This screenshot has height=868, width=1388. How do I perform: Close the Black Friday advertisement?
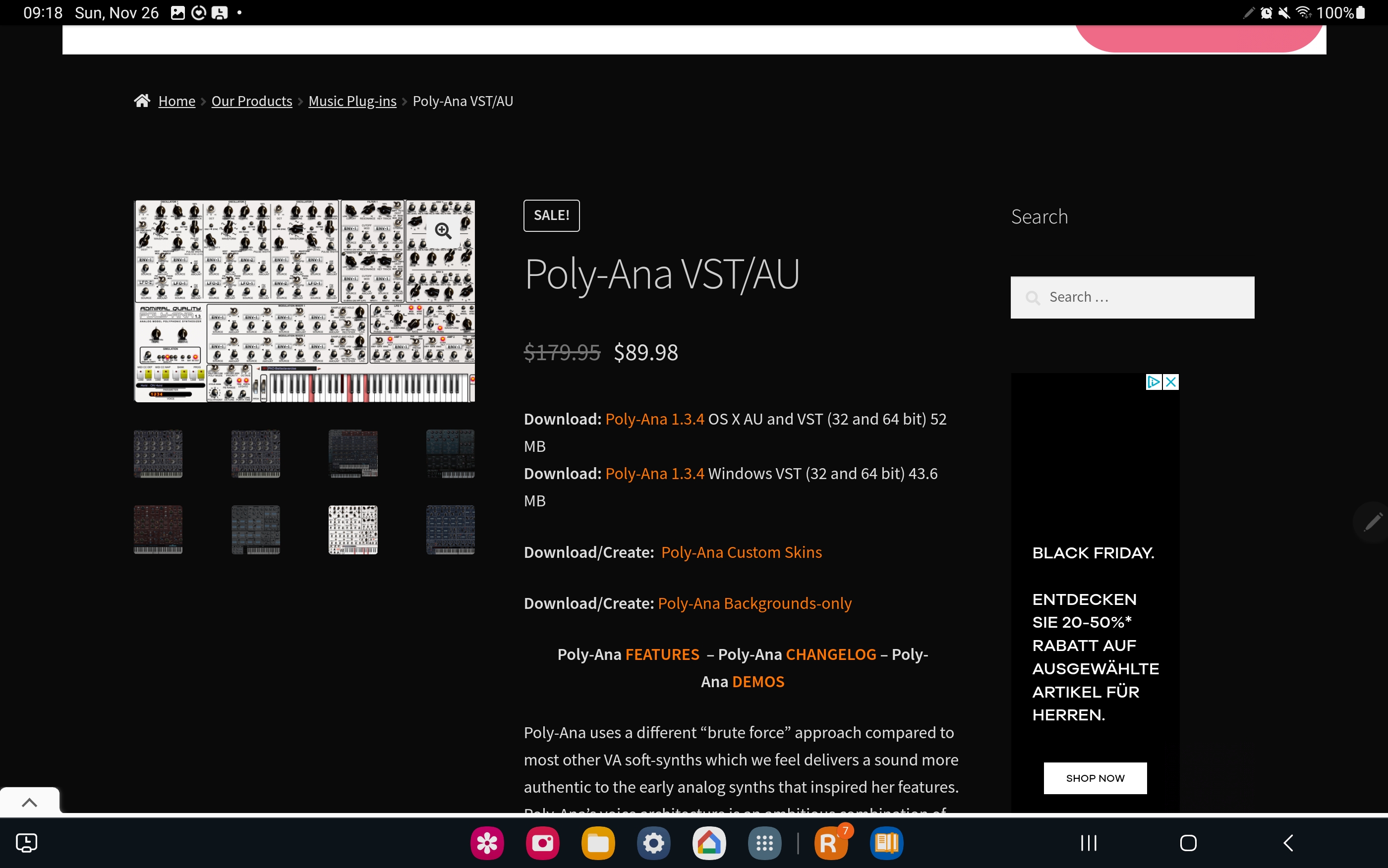point(1171,382)
